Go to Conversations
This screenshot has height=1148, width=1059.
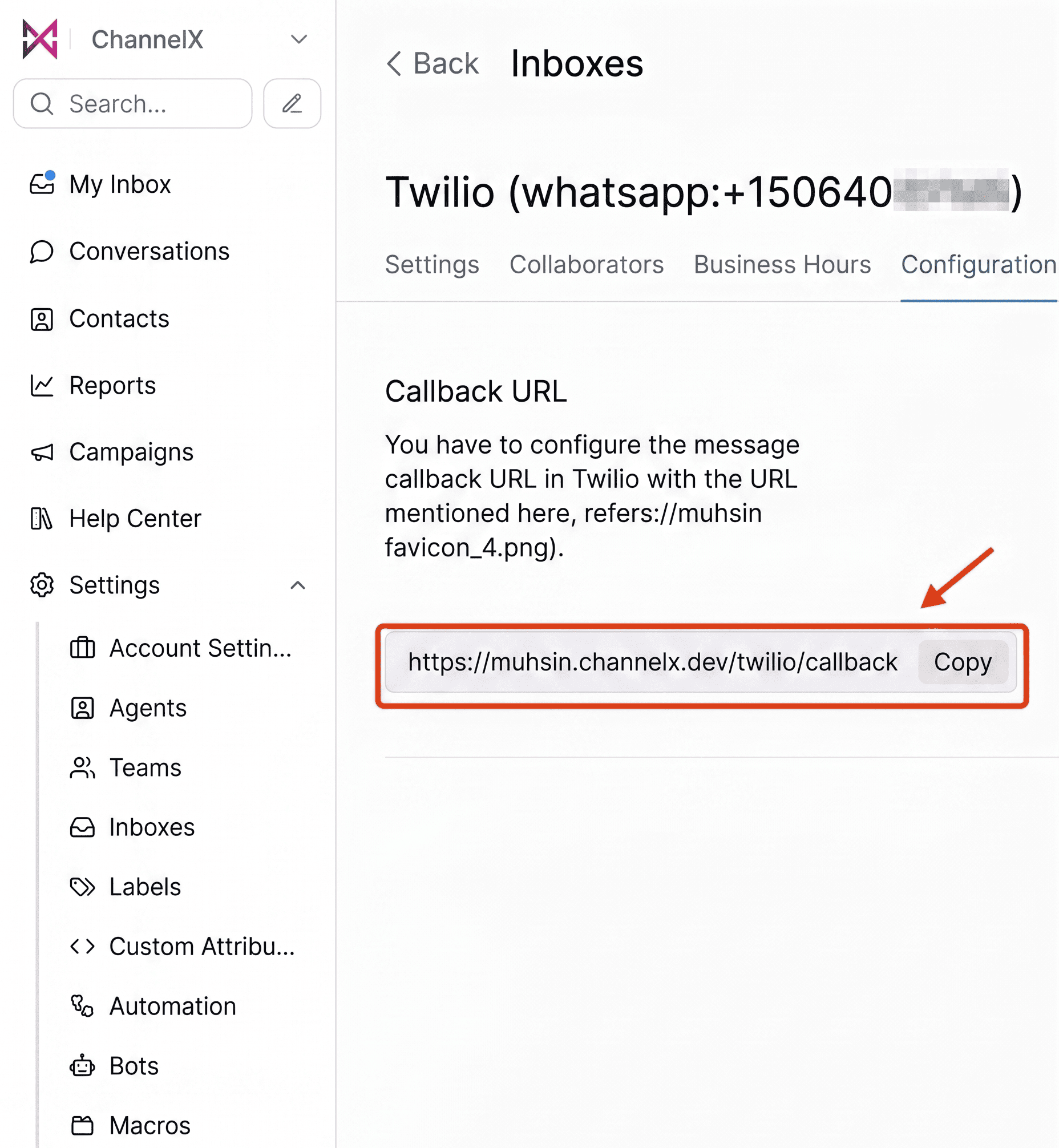(x=149, y=251)
